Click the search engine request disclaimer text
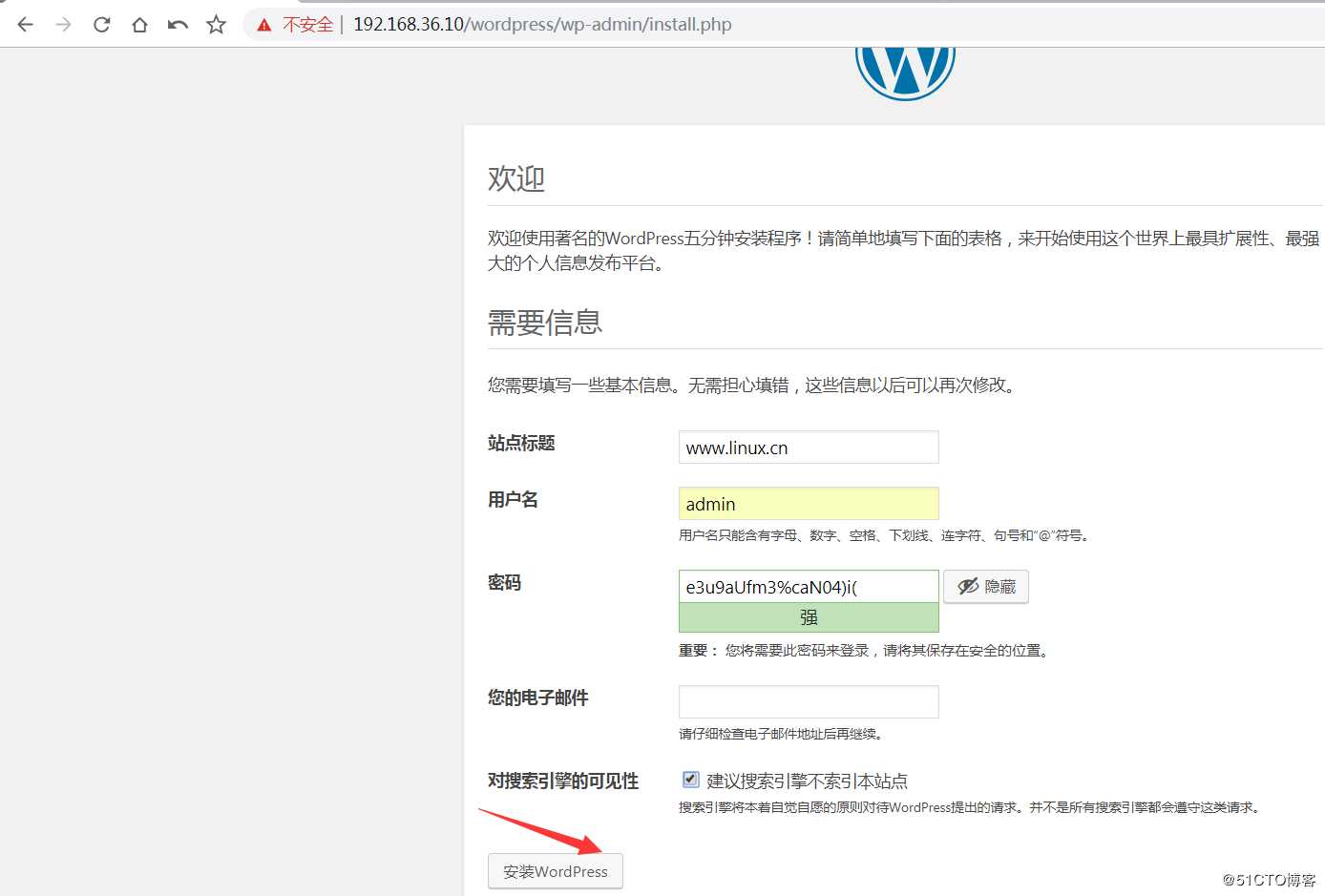This screenshot has height=896, width=1325. (x=971, y=807)
